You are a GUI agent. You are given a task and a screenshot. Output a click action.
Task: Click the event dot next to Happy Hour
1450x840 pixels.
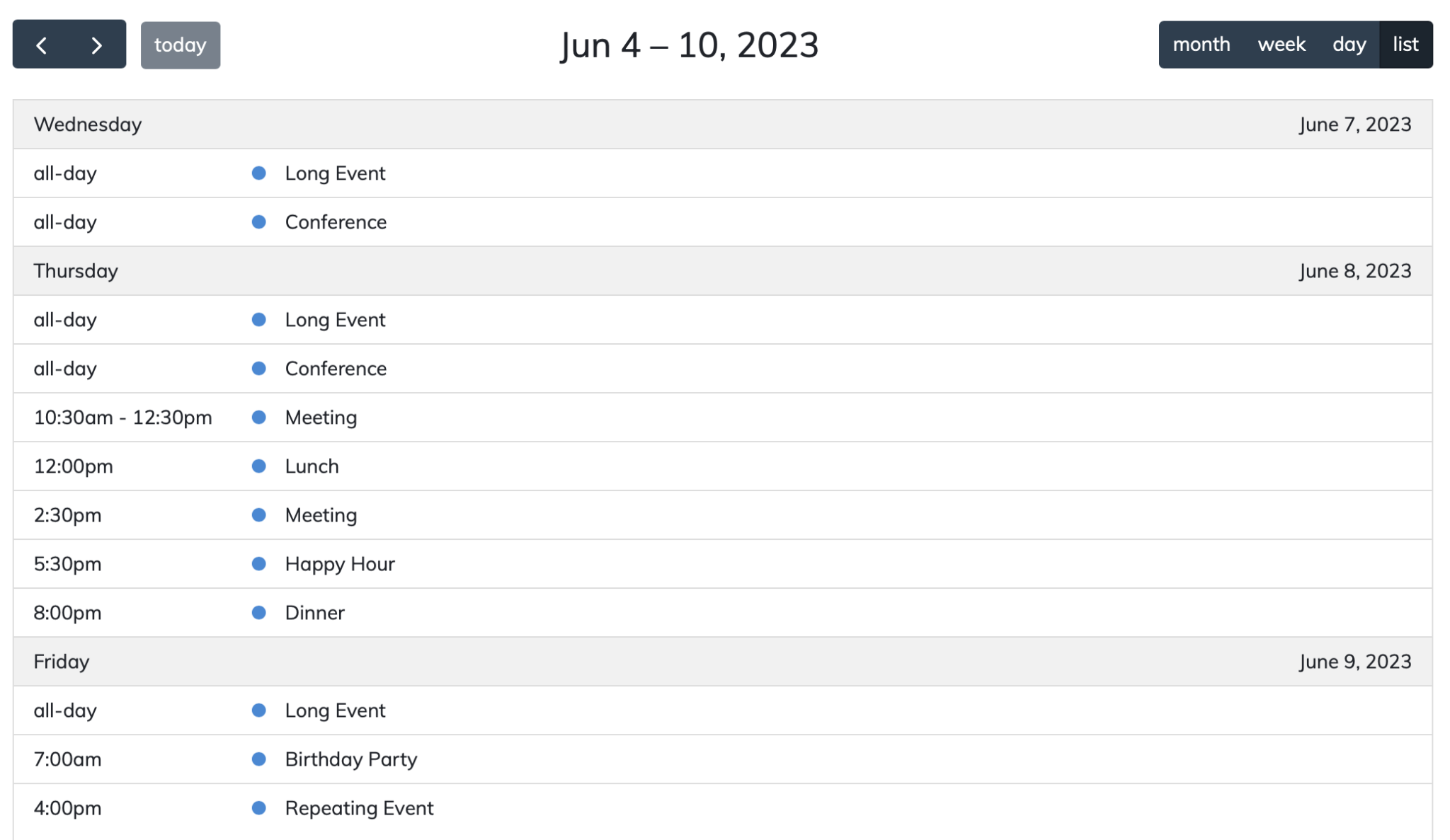[259, 563]
